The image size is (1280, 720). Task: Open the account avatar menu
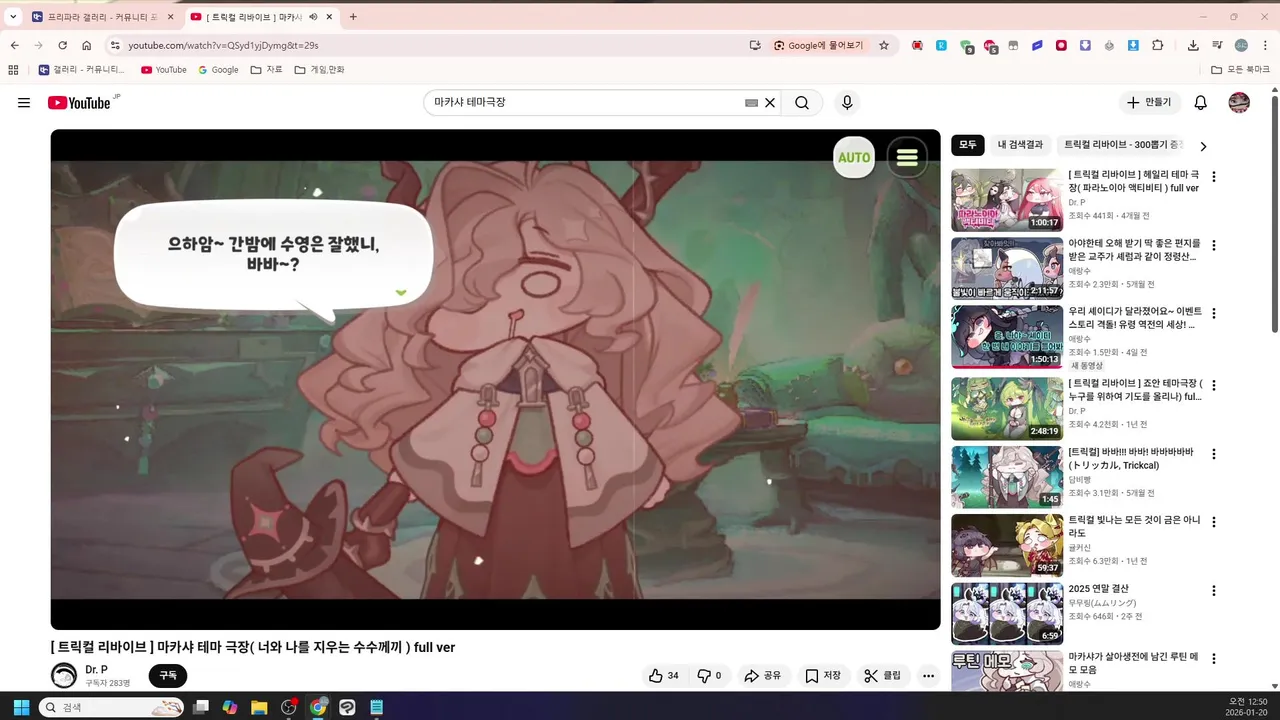click(x=1239, y=103)
